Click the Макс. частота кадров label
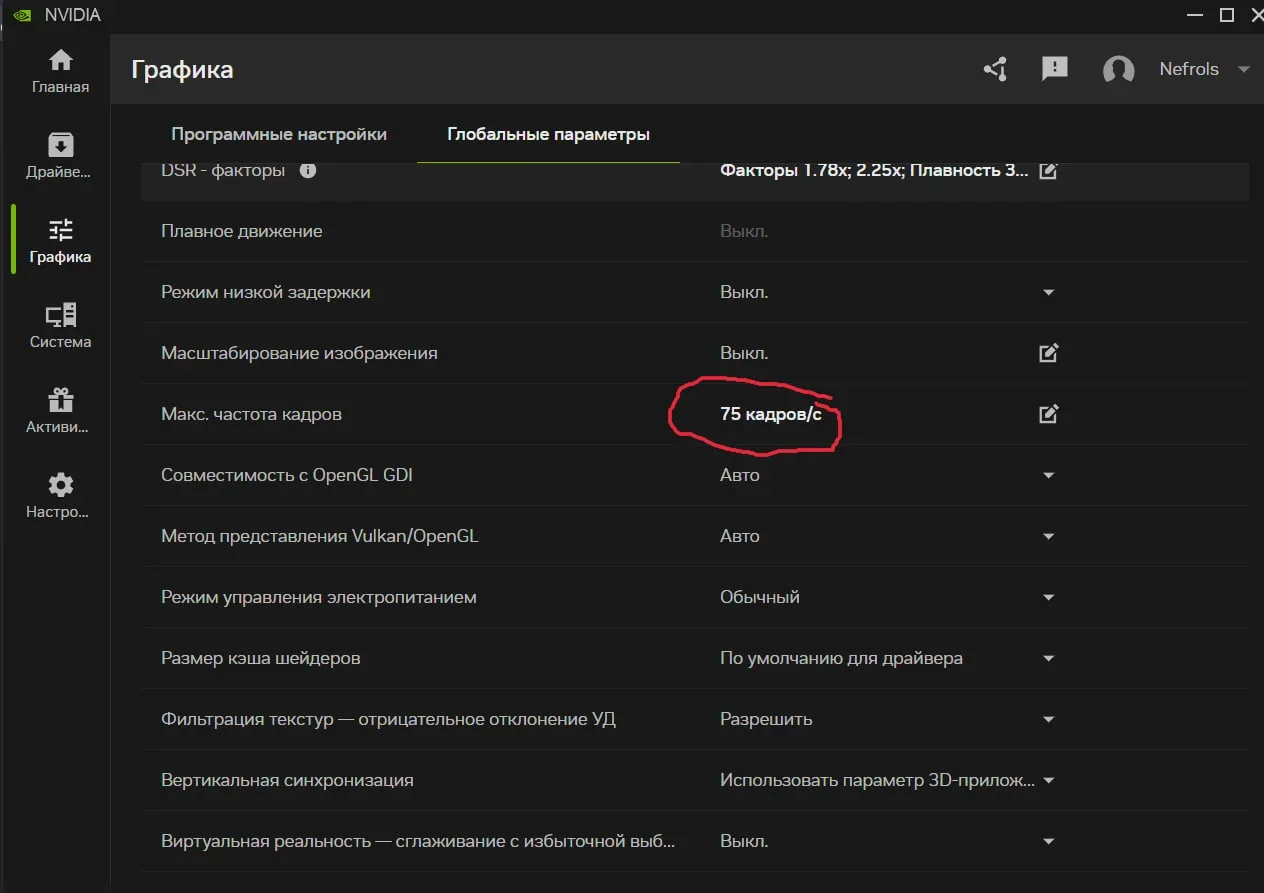Screen dimensions: 1264x893 pyautogui.click(x=251, y=414)
